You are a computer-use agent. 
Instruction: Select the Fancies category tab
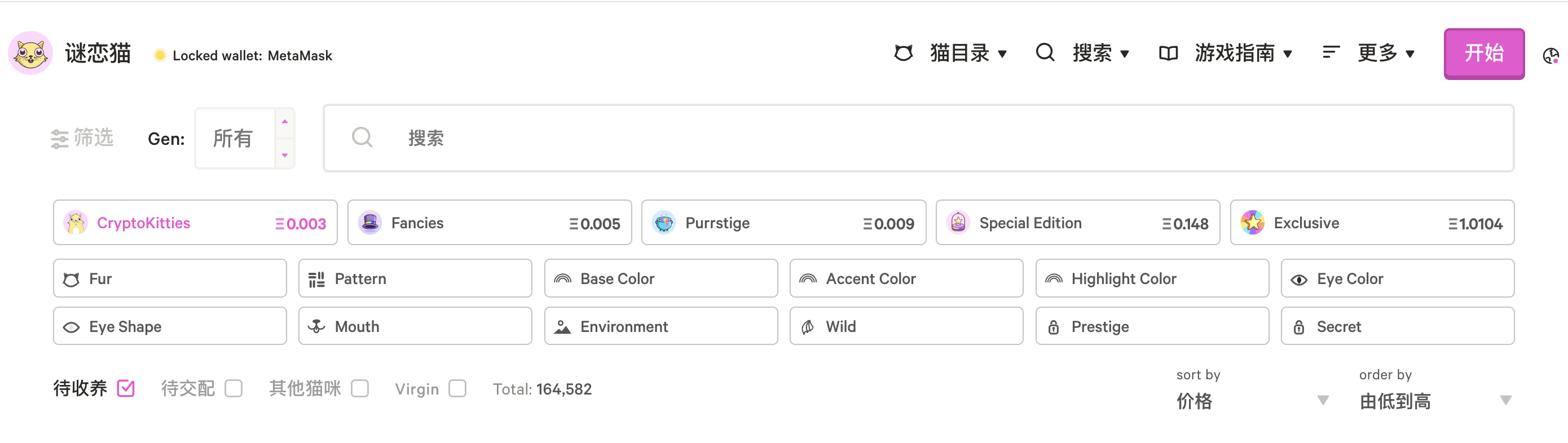(x=490, y=223)
